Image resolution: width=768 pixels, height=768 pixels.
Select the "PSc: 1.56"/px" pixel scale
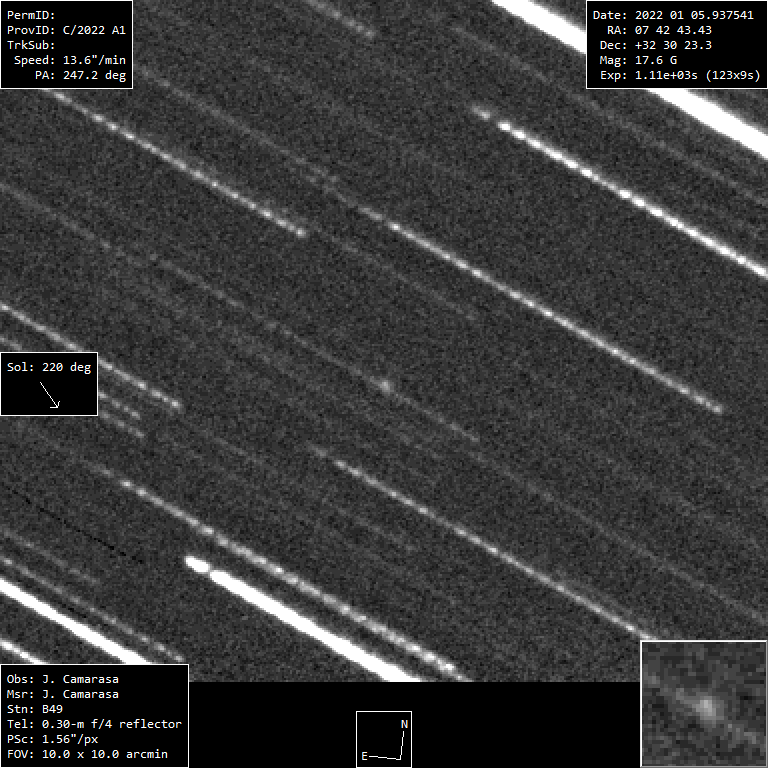pos(52,740)
